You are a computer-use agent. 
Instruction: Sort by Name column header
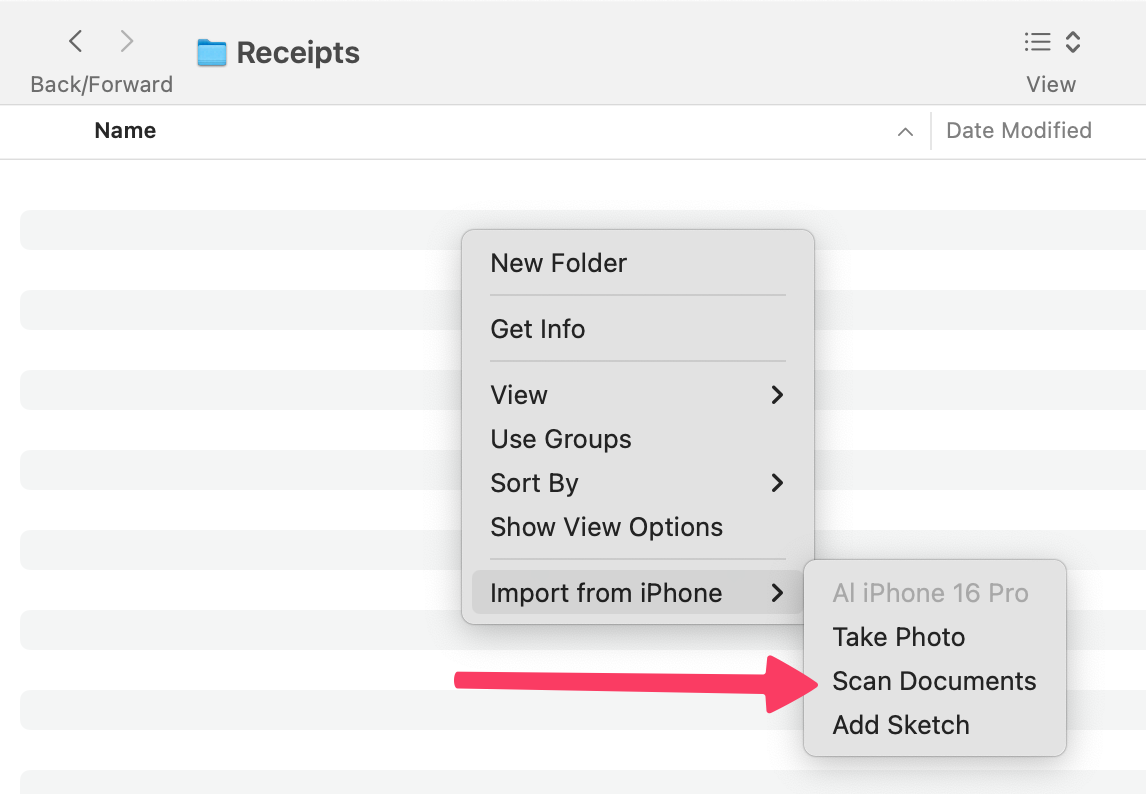125,131
